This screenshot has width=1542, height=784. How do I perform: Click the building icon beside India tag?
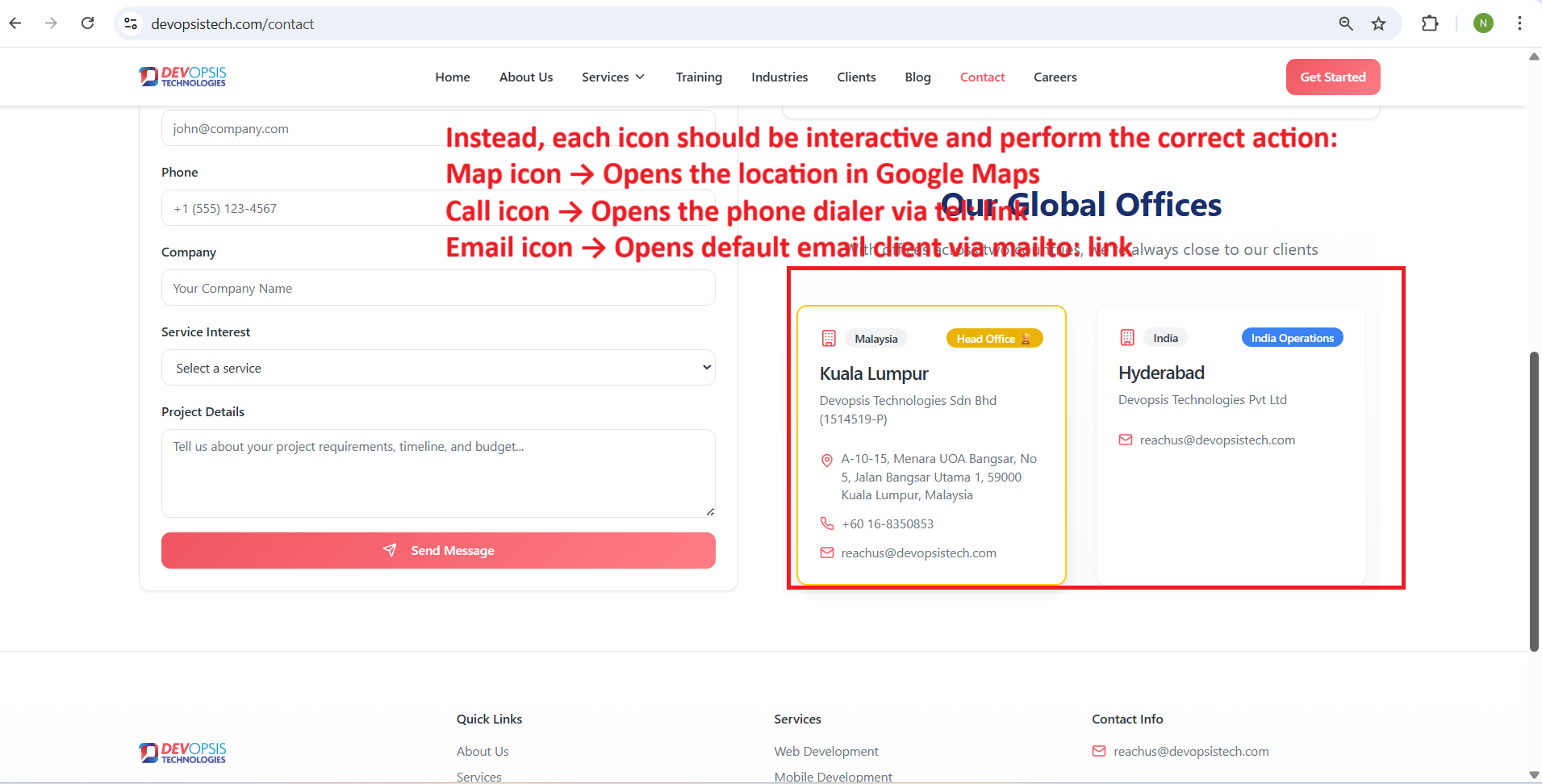click(x=1127, y=338)
